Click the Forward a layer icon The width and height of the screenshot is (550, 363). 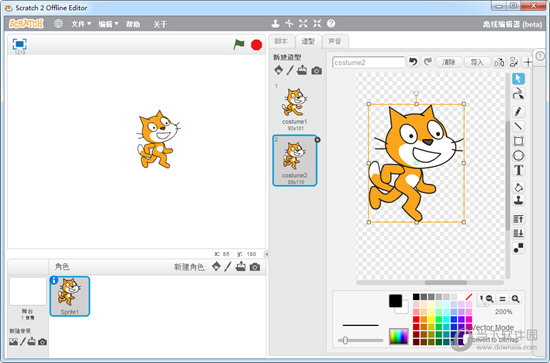pyautogui.click(x=518, y=220)
